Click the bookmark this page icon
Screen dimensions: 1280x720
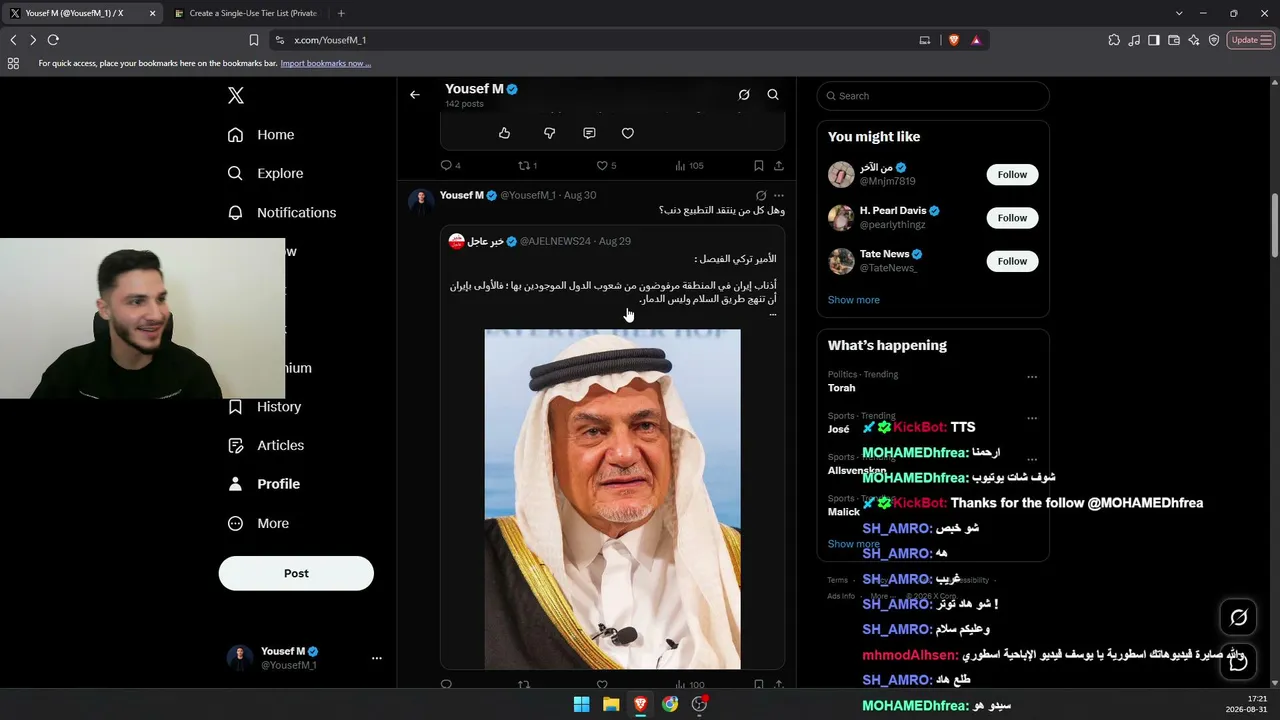click(254, 40)
